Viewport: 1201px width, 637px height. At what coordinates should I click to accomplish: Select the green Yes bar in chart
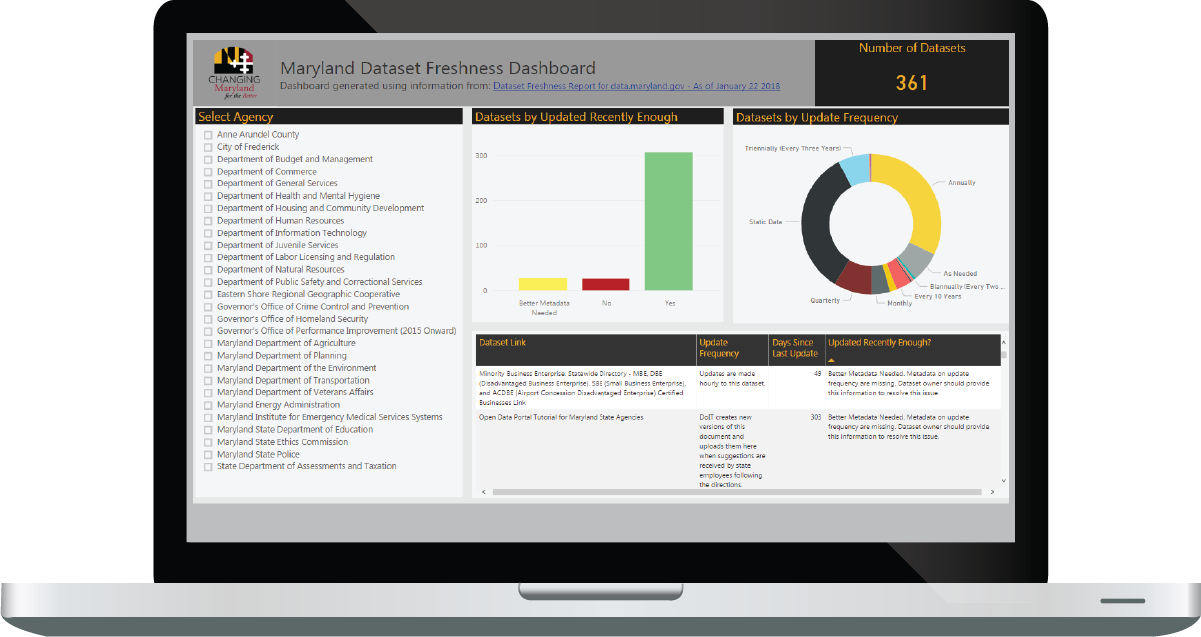click(669, 221)
